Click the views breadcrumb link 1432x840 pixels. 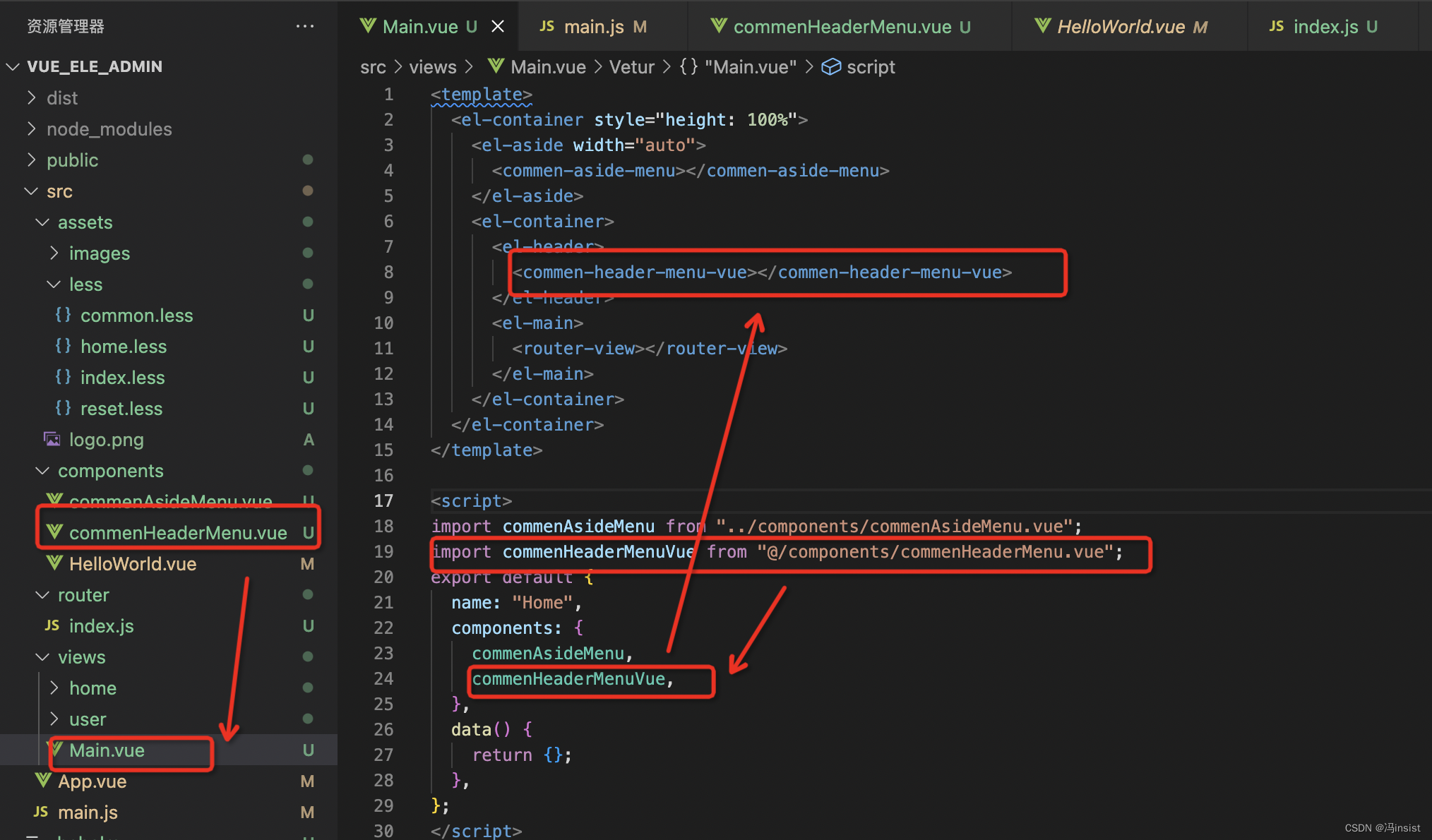432,66
